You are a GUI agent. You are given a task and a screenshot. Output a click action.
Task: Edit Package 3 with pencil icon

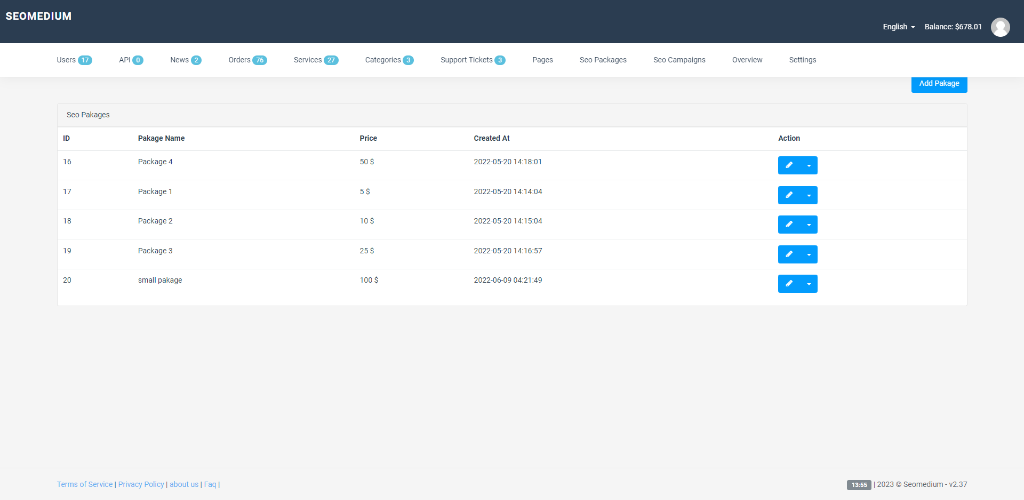pos(789,254)
